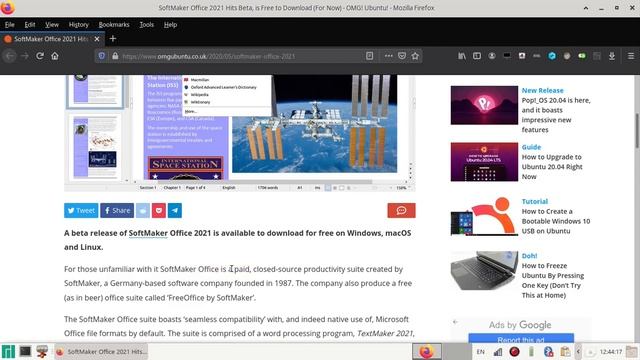The width and height of the screenshot is (640, 360).
Task: View site security padlock information
Action: pos(115,56)
